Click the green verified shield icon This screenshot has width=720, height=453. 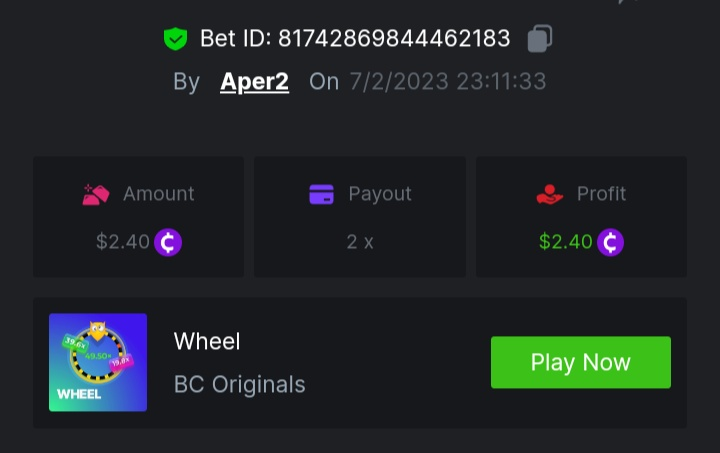176,39
